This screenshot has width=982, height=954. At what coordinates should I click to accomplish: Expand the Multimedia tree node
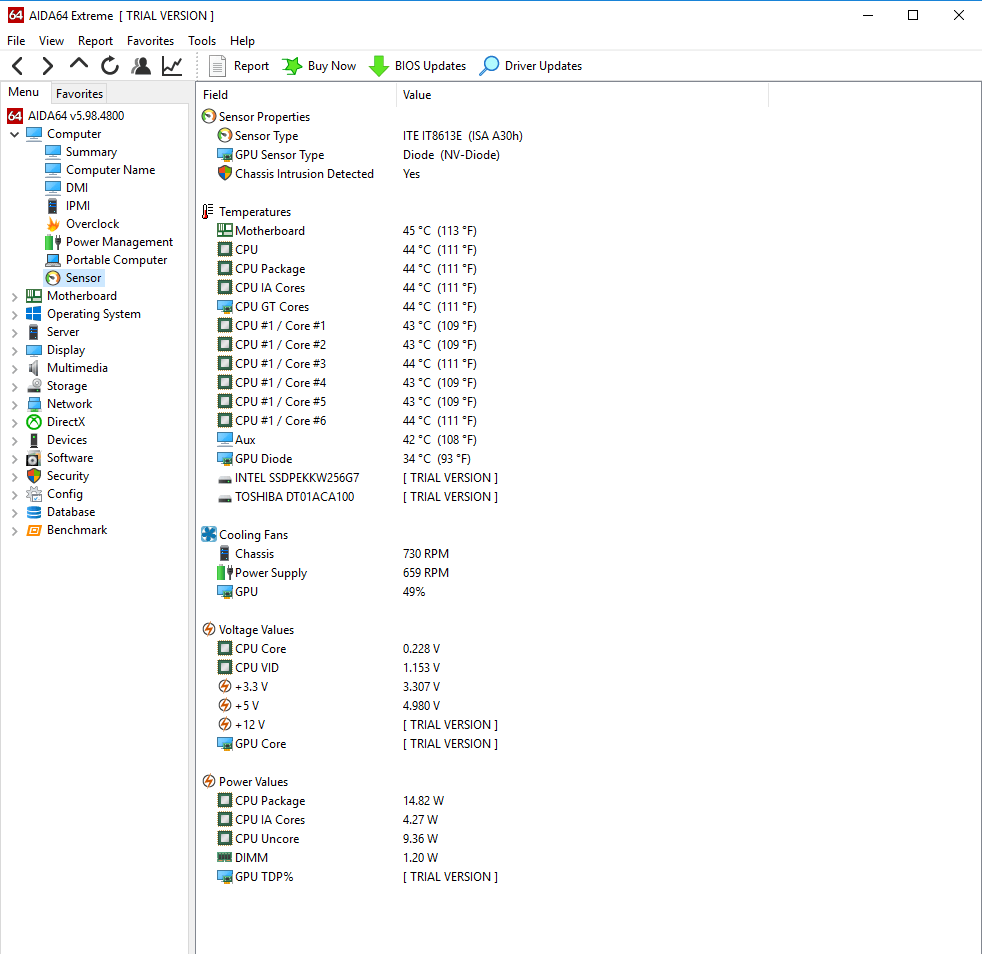coord(14,368)
